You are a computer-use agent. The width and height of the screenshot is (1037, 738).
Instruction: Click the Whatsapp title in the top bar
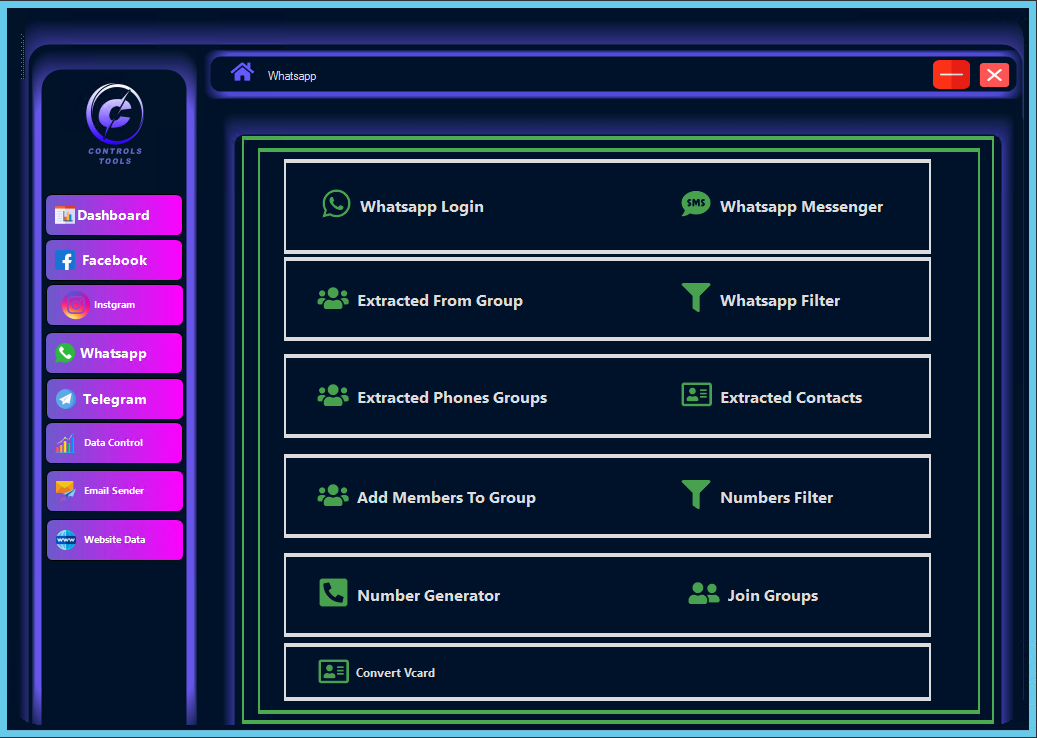292,76
